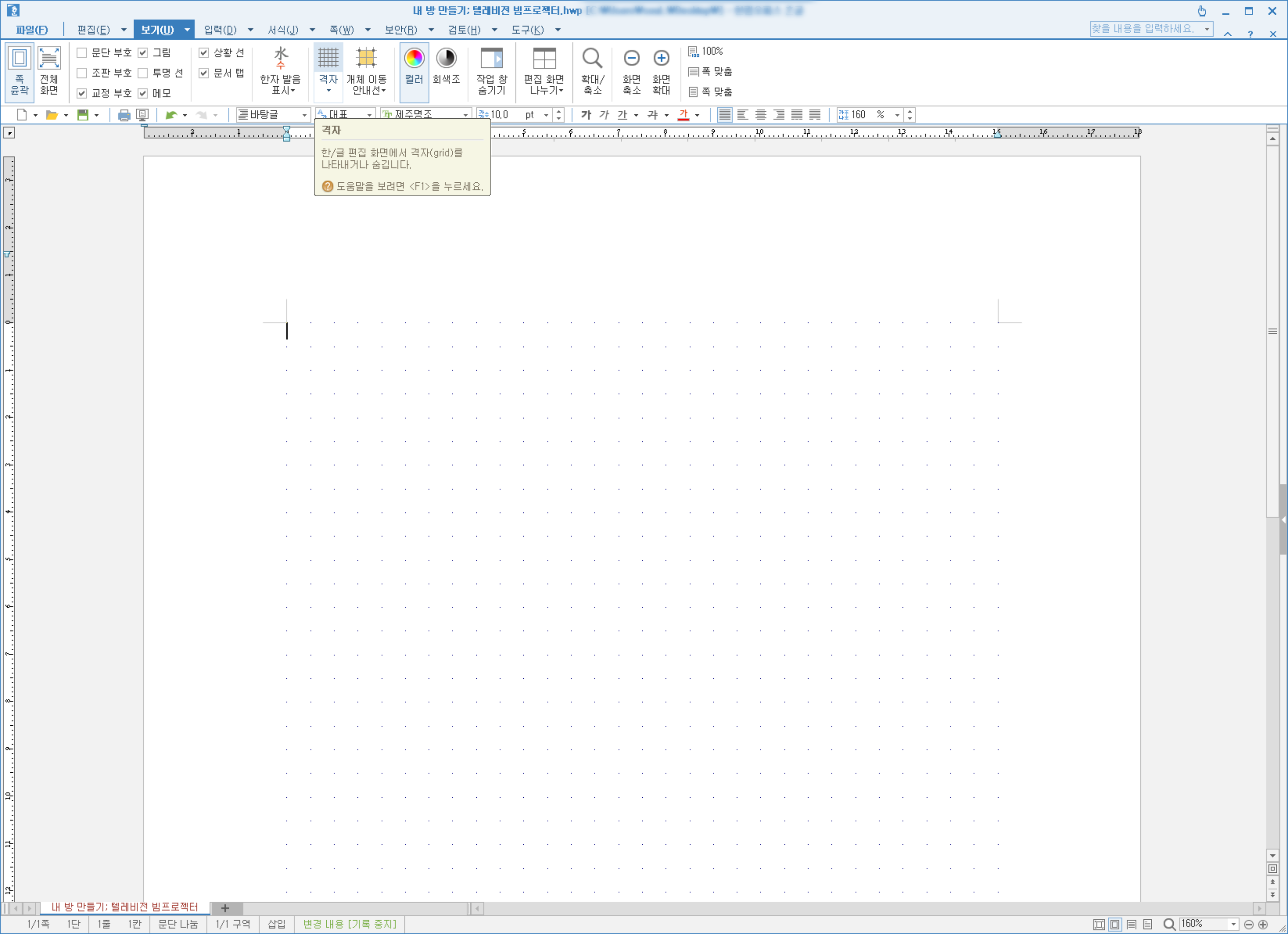
Task: Expand the font size pt dropdown
Action: coord(546,115)
